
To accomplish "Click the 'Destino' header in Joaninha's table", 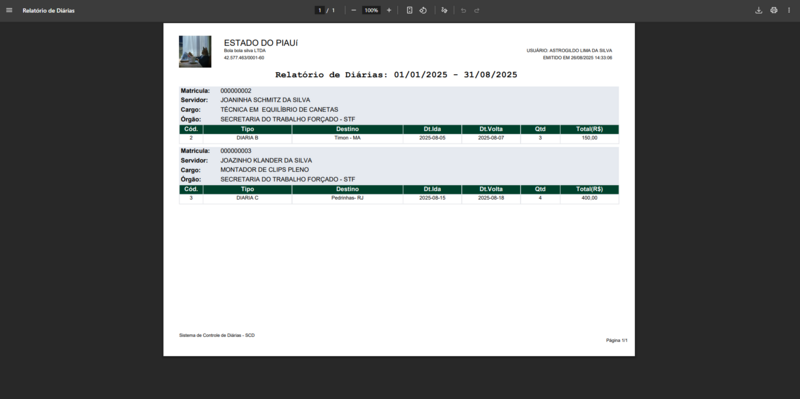I will (347, 130).
